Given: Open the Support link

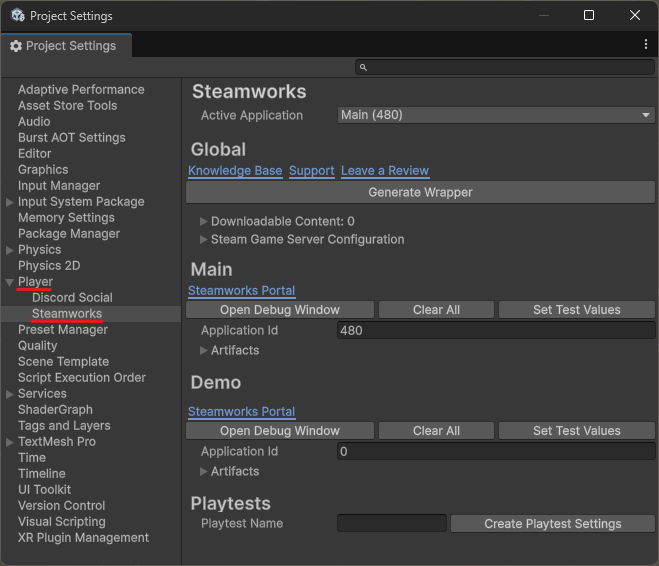Looking at the screenshot, I should [311, 171].
